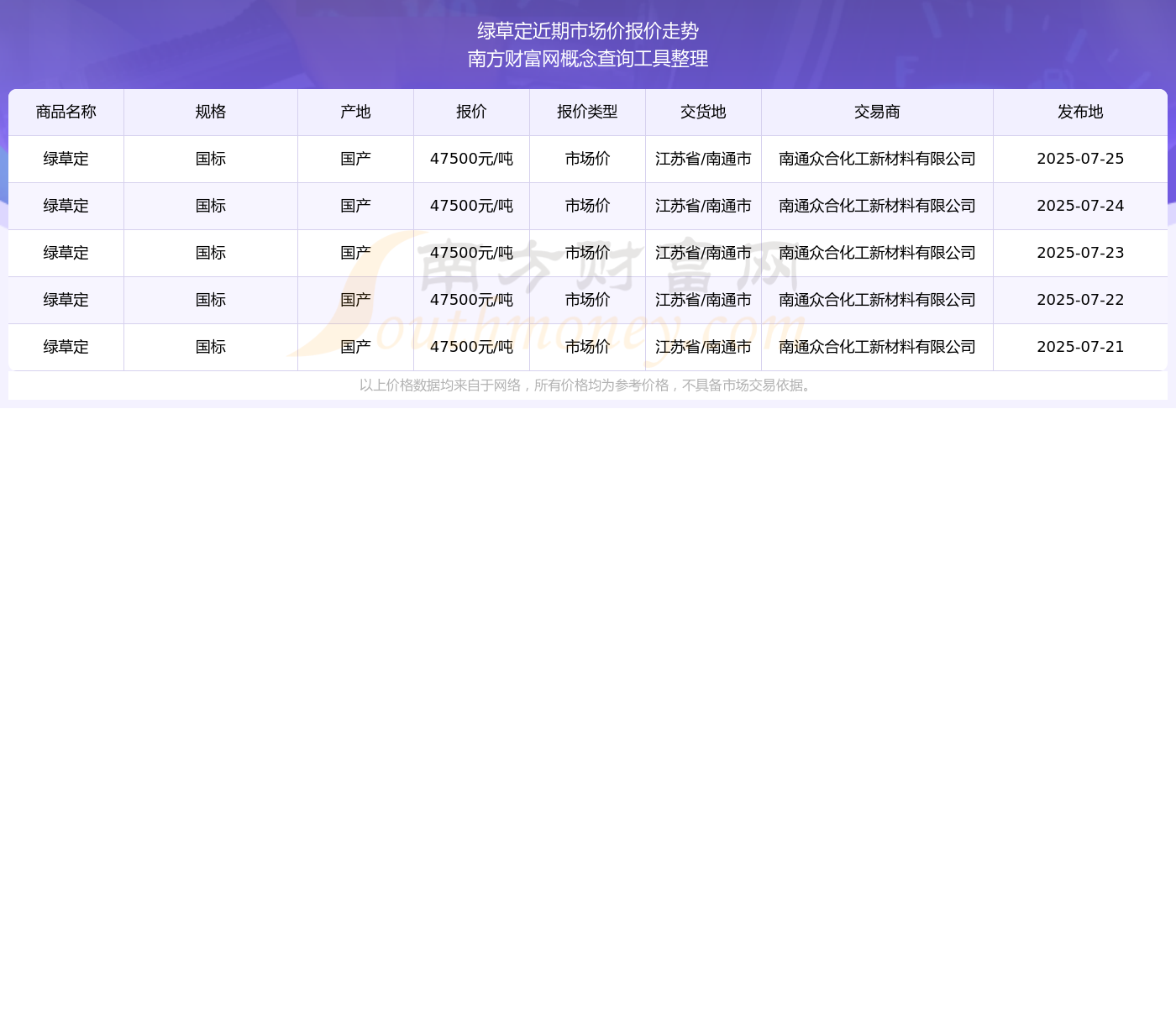
Task: Click the 商品名称 column header
Action: coord(66,112)
